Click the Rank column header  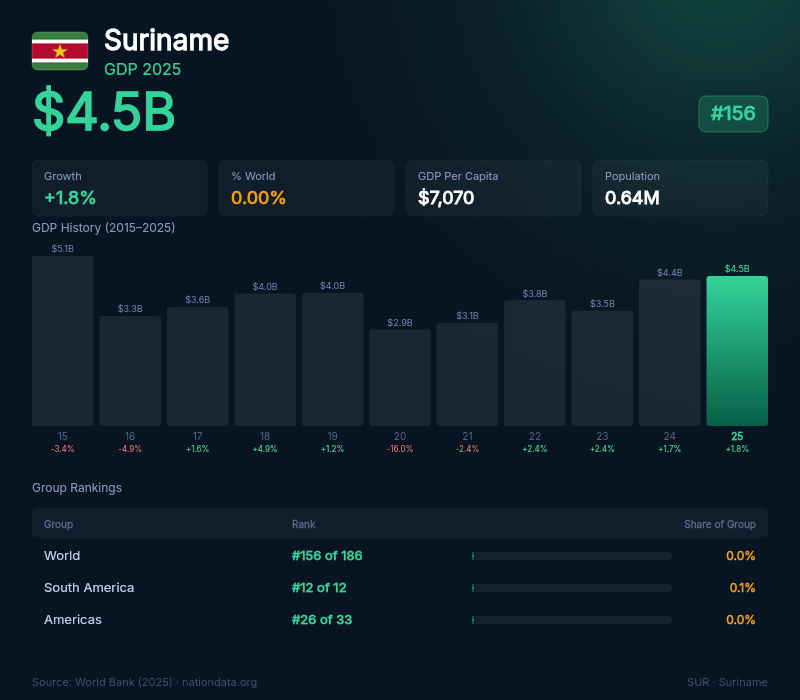click(304, 524)
